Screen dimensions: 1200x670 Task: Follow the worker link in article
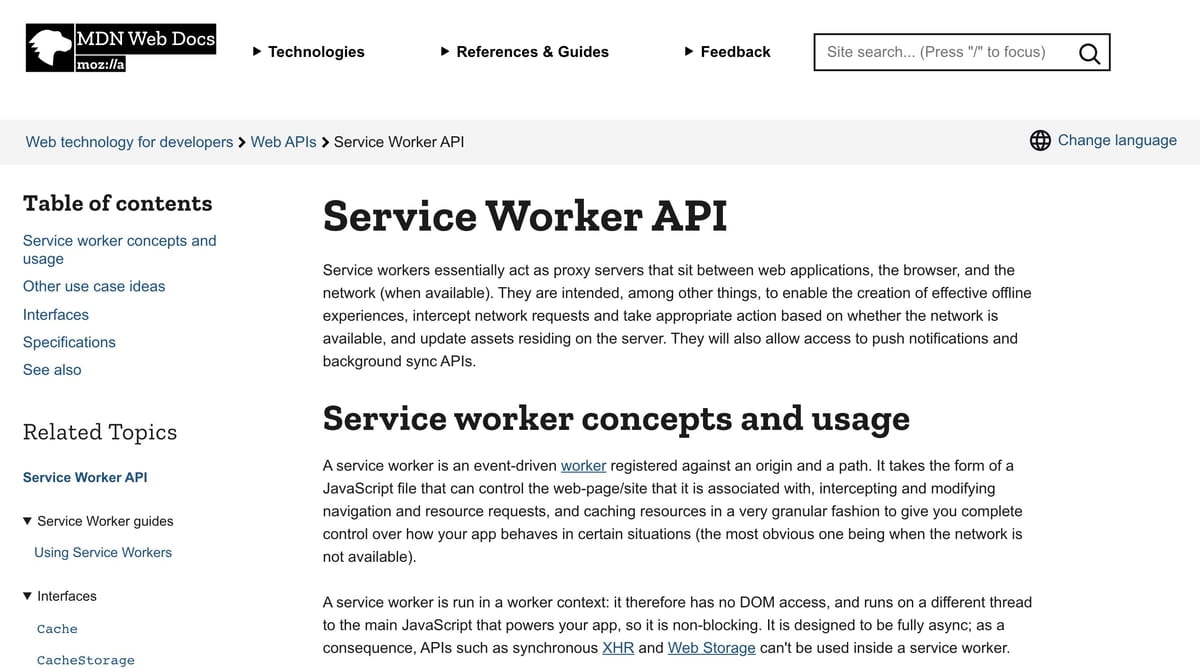[584, 465]
